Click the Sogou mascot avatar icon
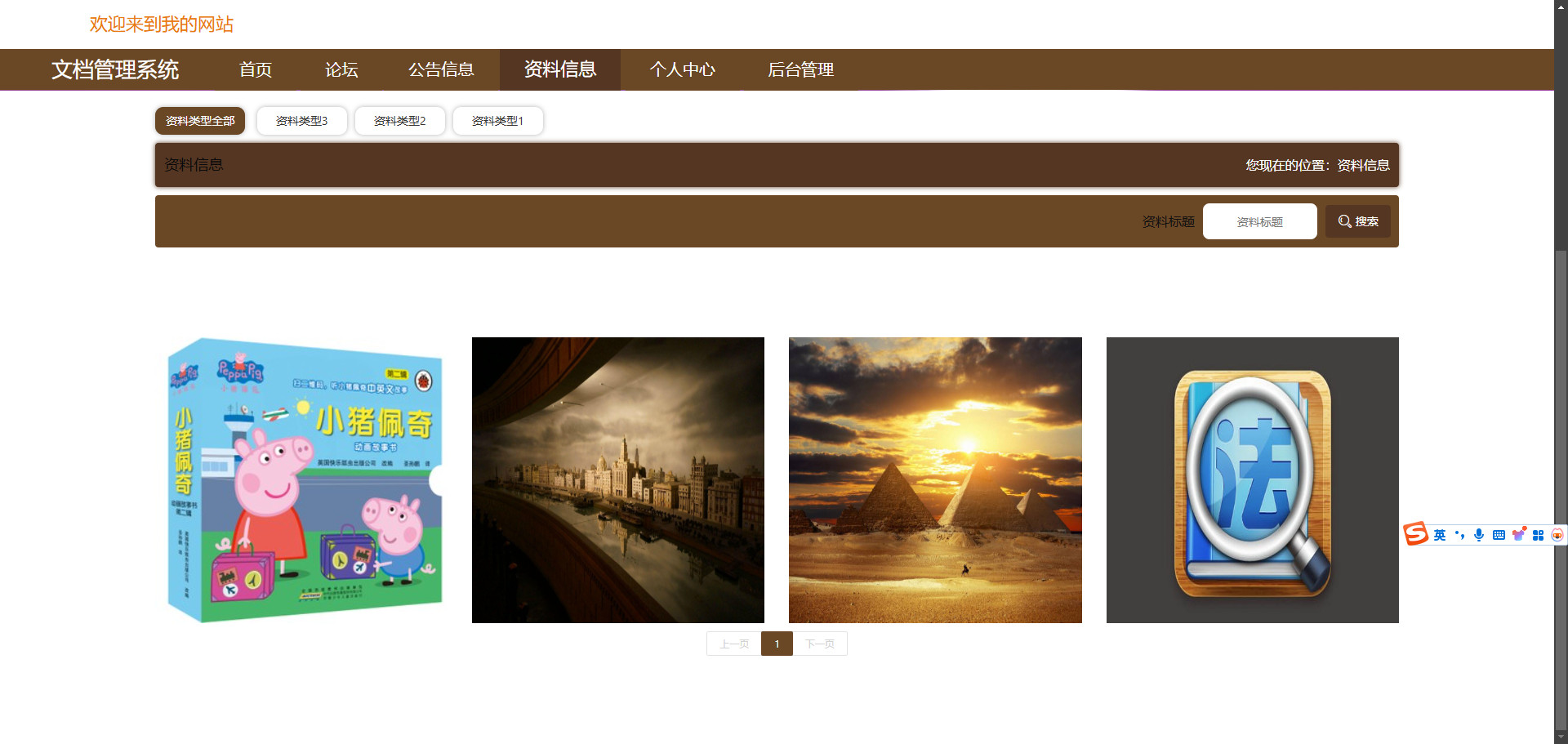Viewport: 1568px width, 744px height. [1557, 535]
